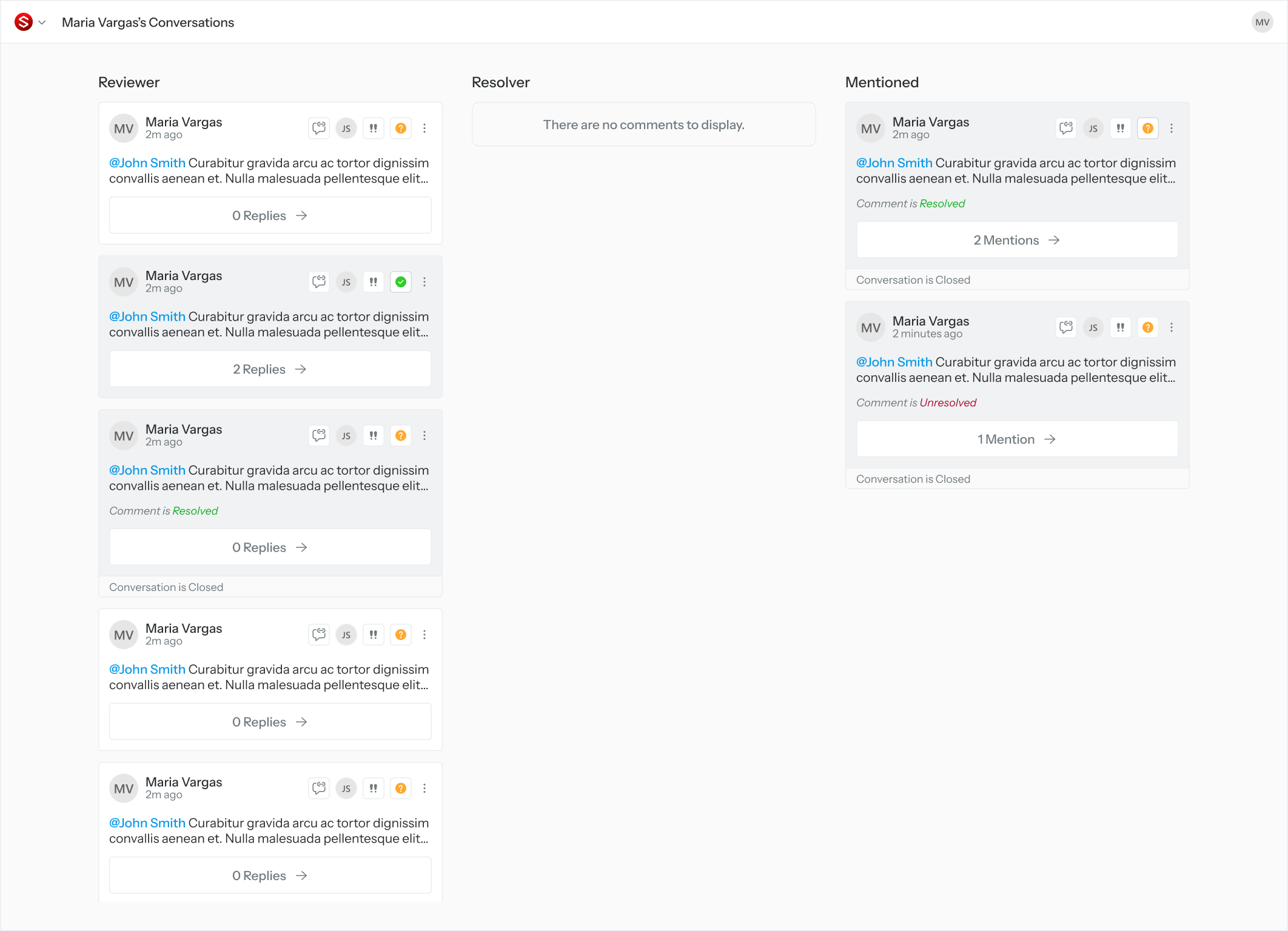Expand the chevron beside the S logo
This screenshot has width=1288, height=931.
(42, 22)
